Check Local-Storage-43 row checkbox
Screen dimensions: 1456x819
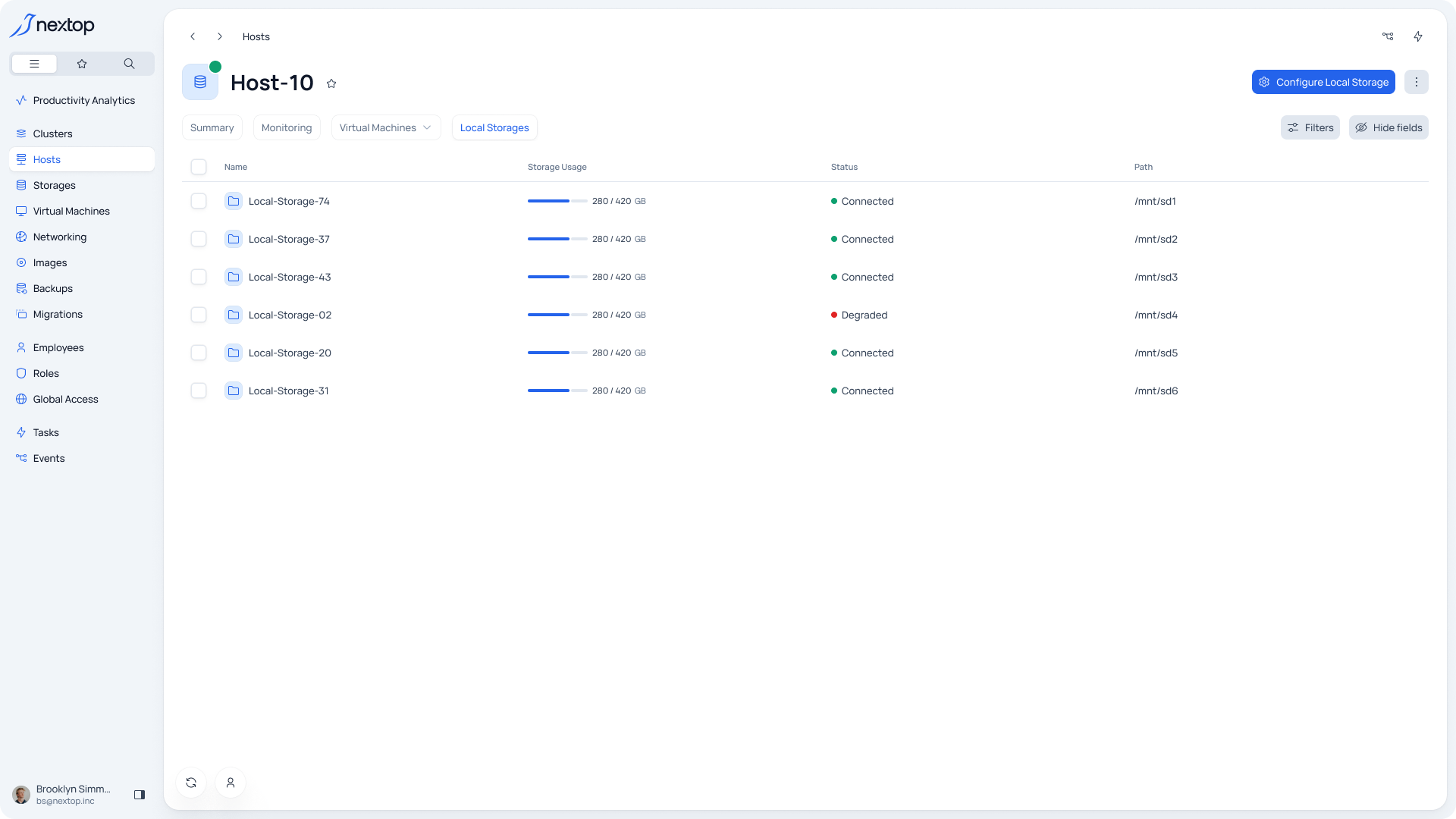(199, 277)
